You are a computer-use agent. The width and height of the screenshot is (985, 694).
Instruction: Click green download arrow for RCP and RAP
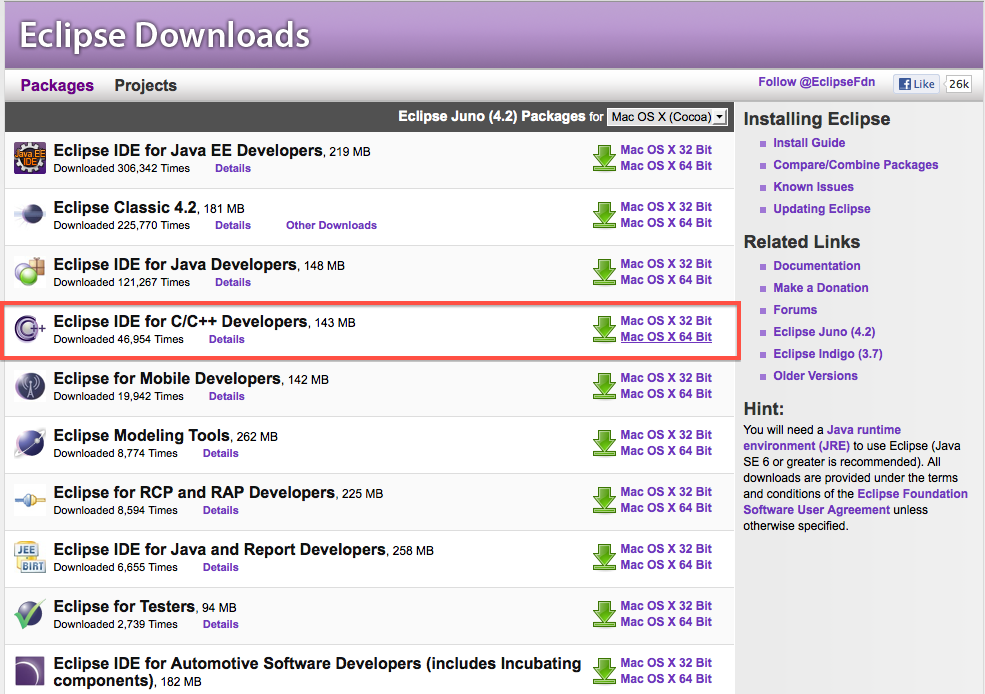[604, 501]
